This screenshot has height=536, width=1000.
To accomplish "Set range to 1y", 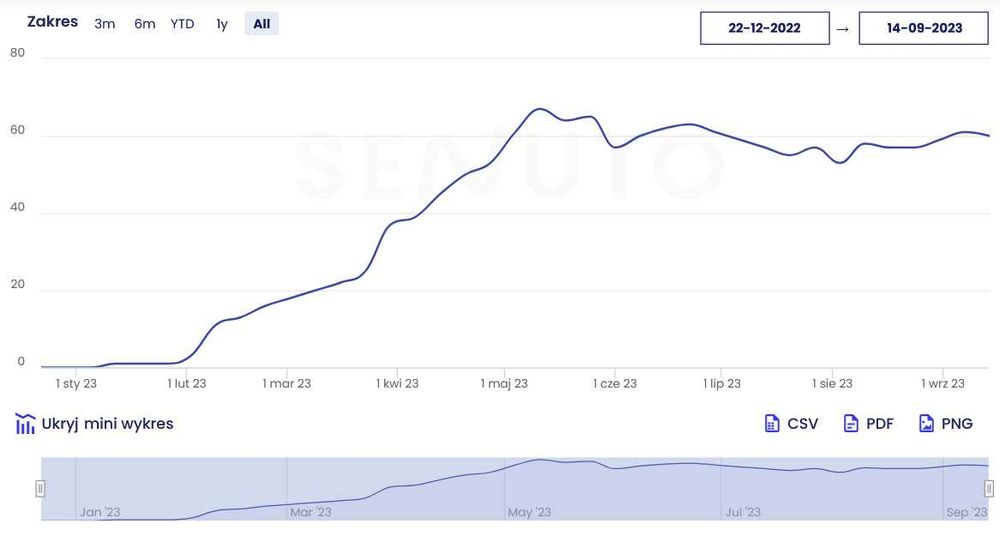I will pyautogui.click(x=222, y=24).
